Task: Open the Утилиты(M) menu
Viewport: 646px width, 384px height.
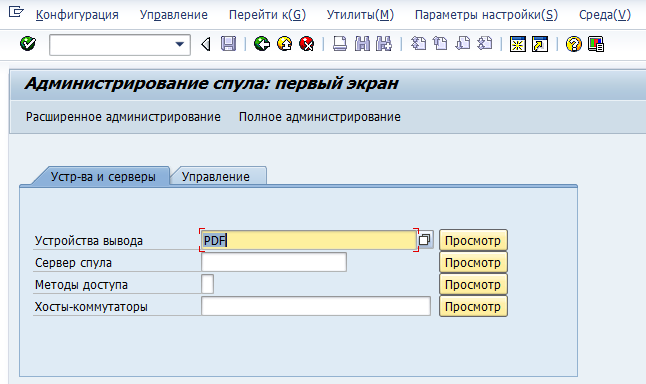Action: tap(360, 15)
